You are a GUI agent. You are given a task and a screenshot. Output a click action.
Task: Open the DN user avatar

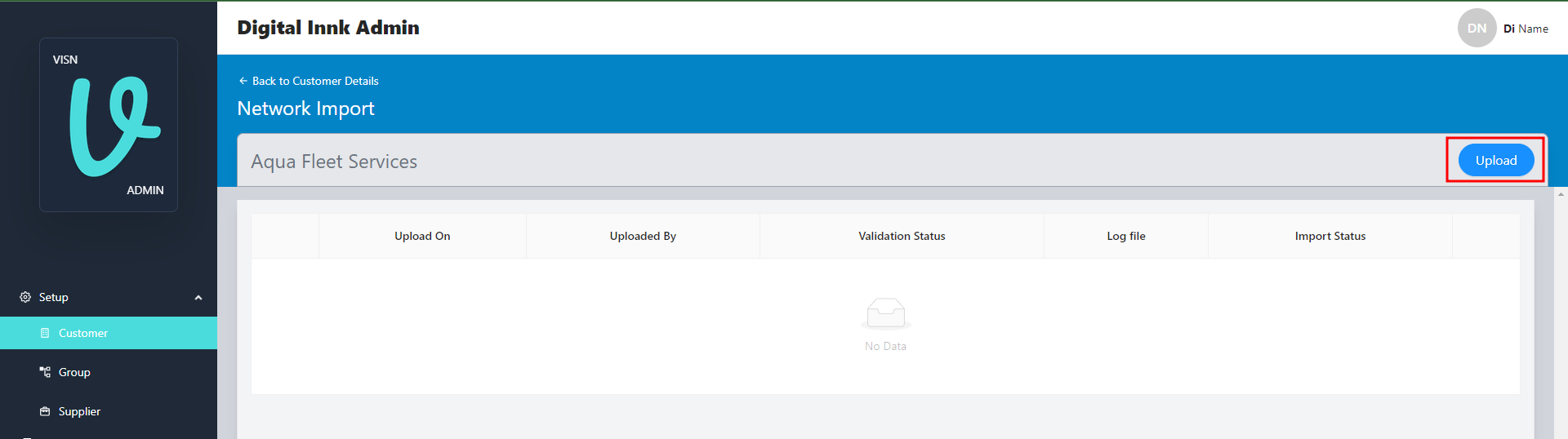tap(1477, 28)
